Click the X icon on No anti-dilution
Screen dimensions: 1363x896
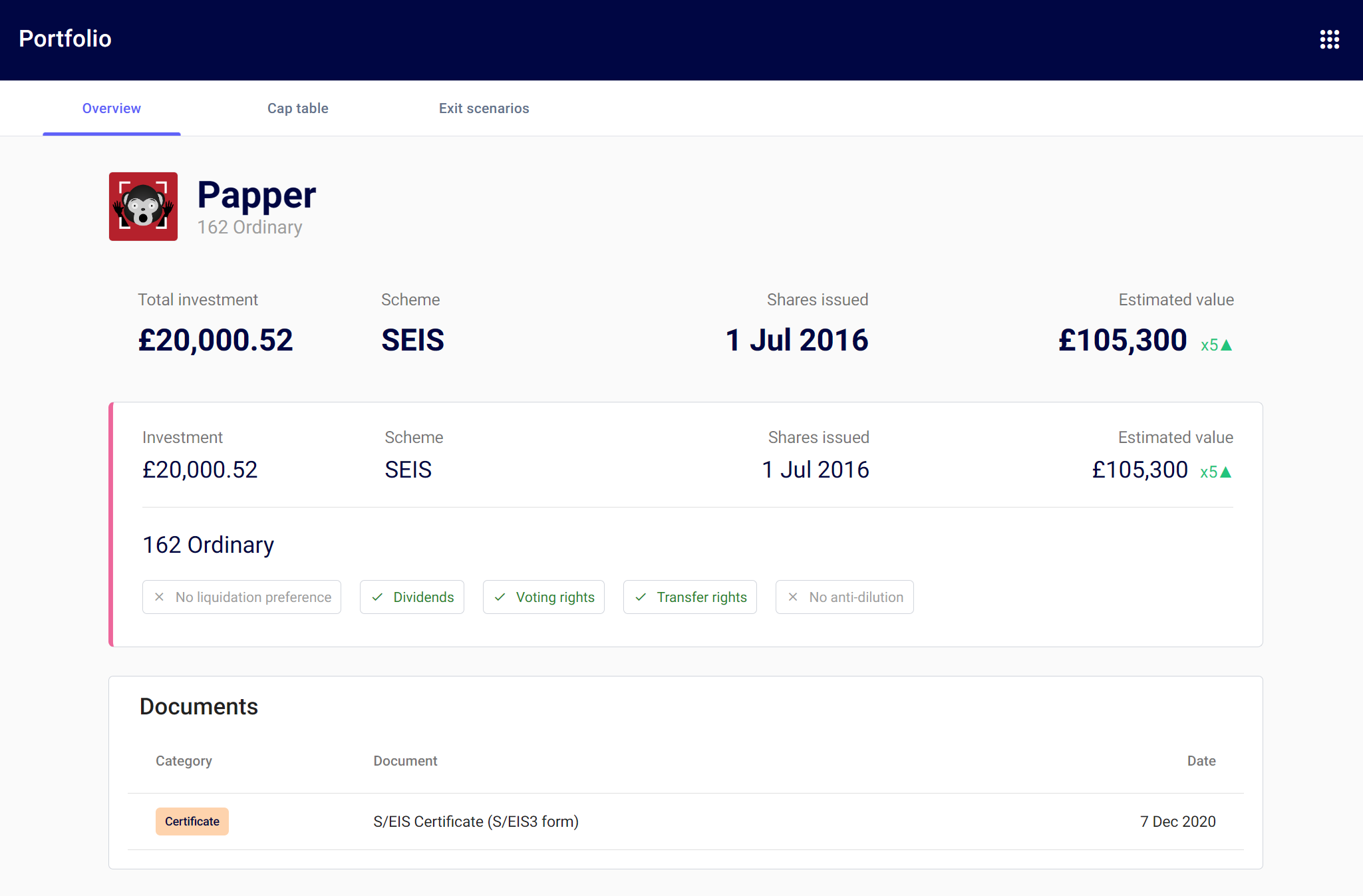pyautogui.click(x=792, y=597)
